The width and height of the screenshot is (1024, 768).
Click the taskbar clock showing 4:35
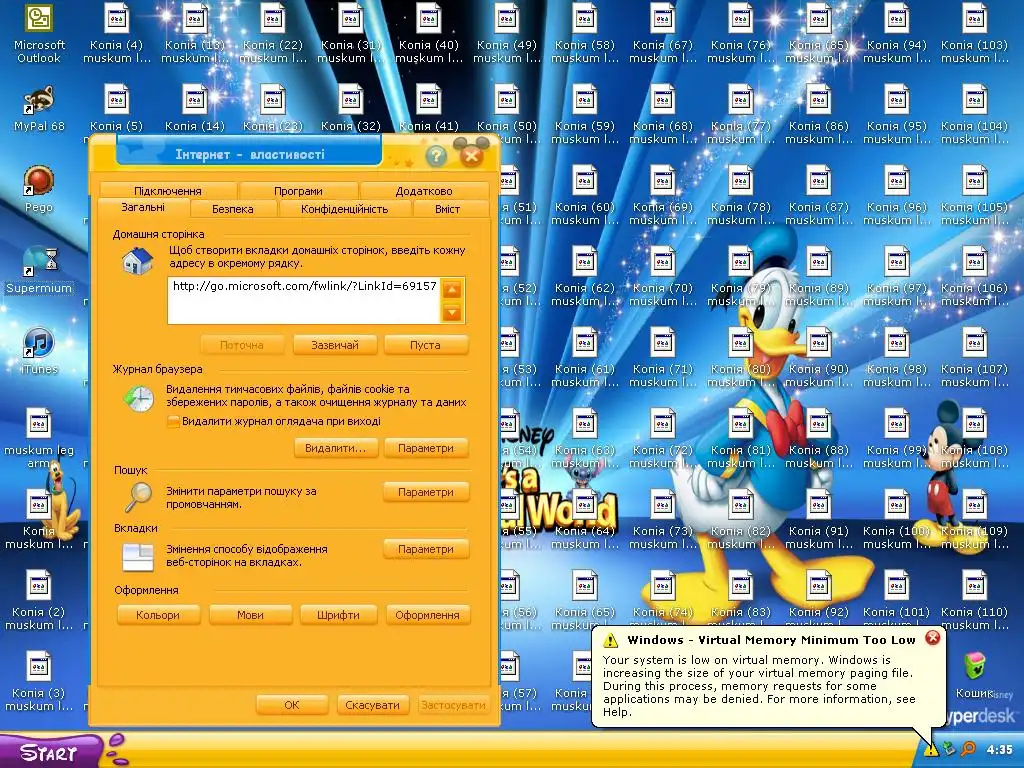[x=1000, y=749]
